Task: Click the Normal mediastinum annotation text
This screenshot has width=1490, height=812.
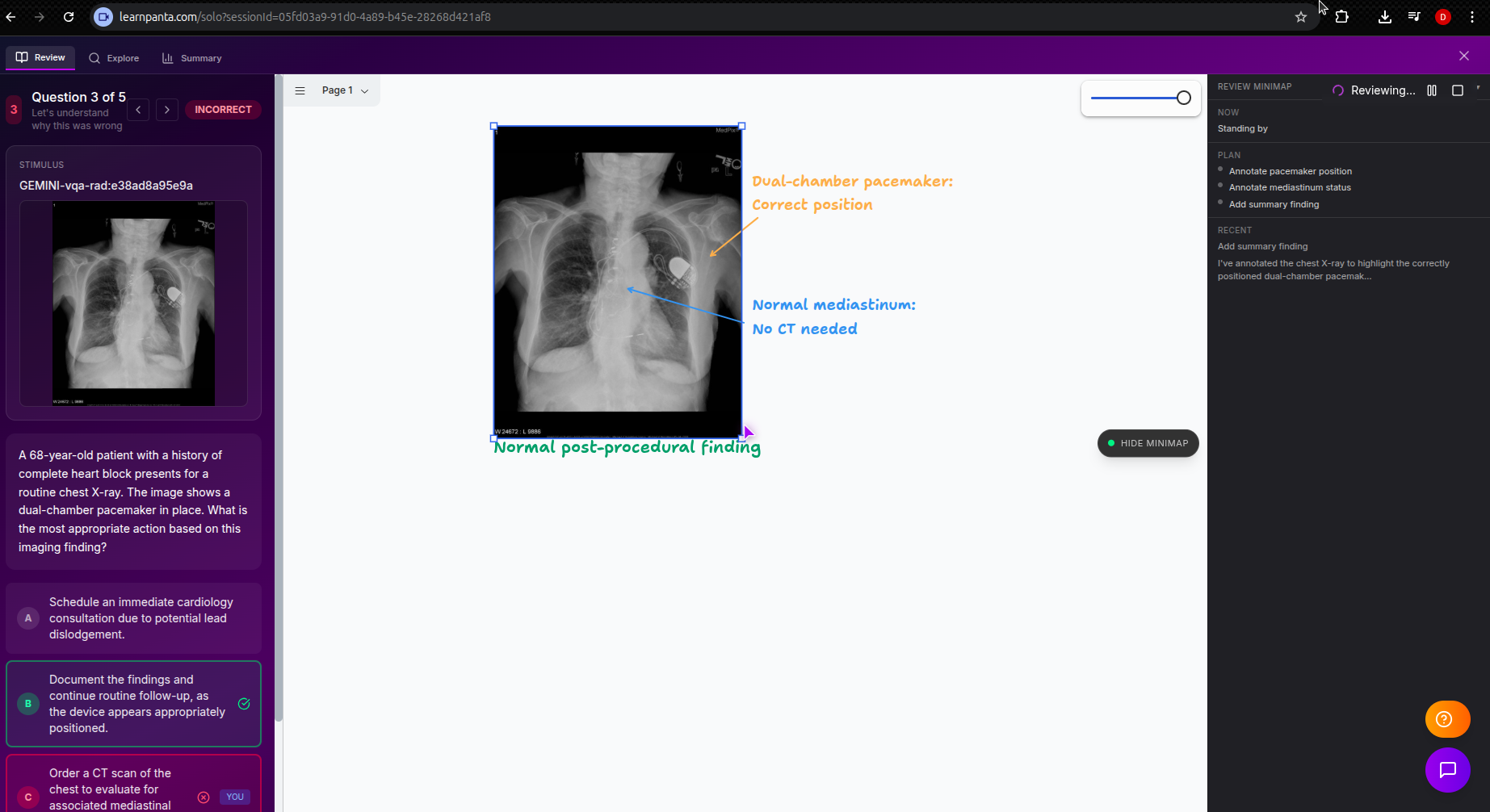Action: (833, 316)
